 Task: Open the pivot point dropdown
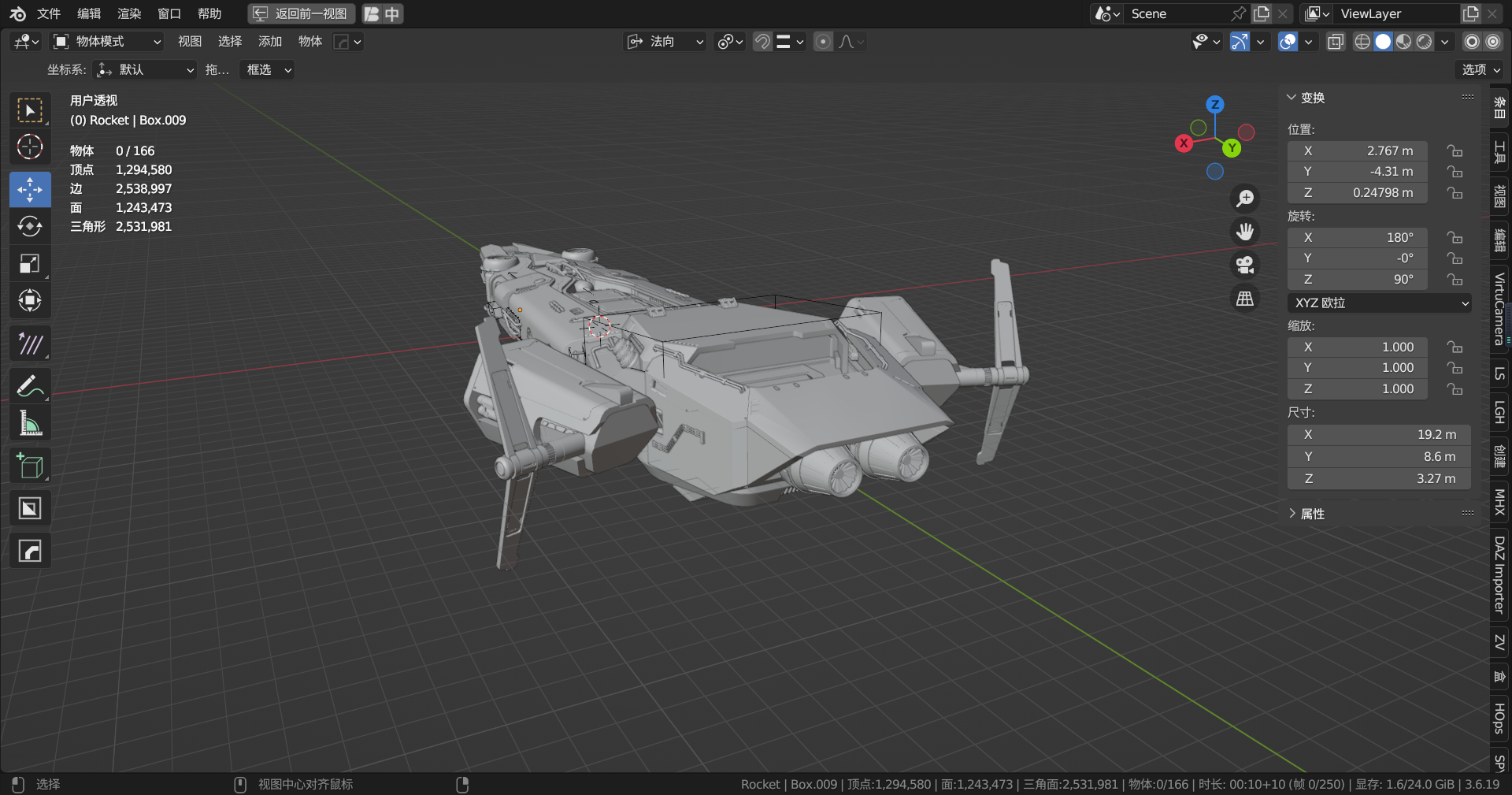coord(730,42)
